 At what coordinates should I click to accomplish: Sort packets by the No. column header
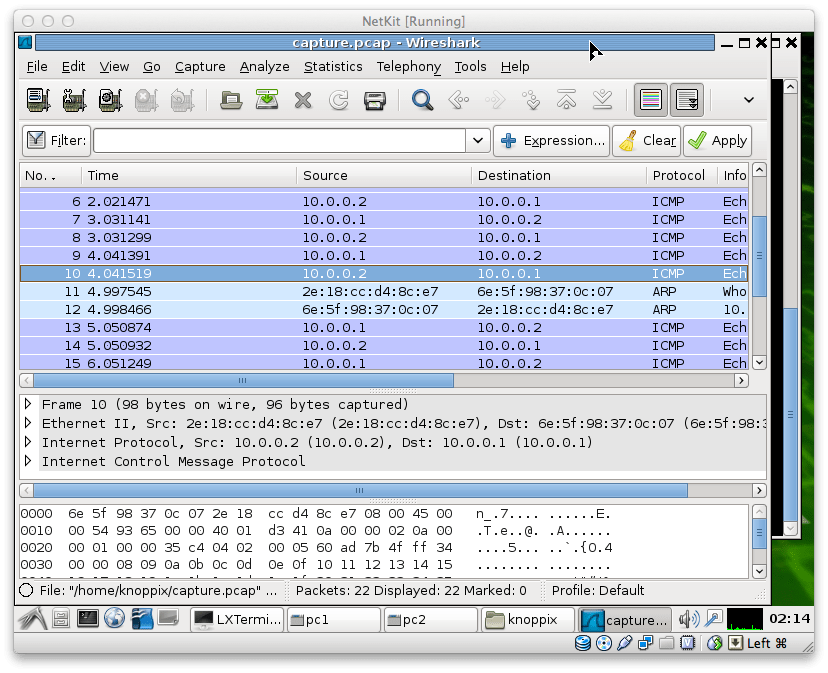tap(51, 175)
